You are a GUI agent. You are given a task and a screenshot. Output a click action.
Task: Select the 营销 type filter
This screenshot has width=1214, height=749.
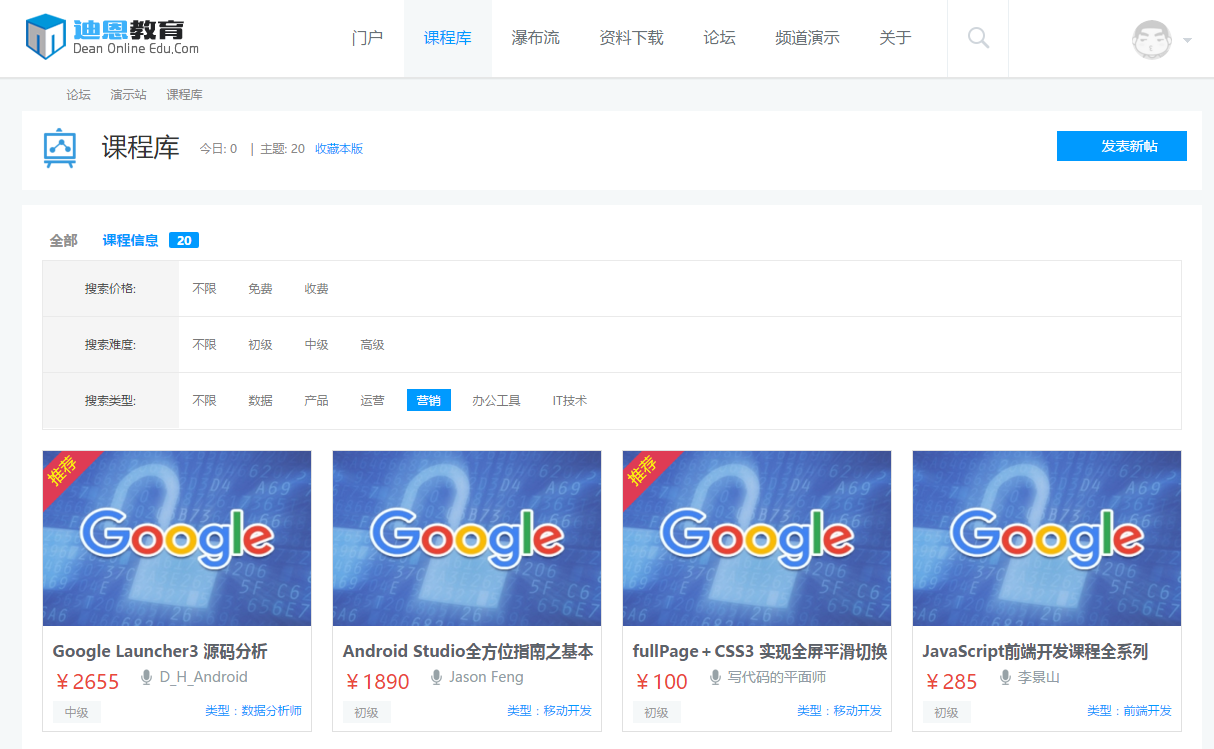428,401
